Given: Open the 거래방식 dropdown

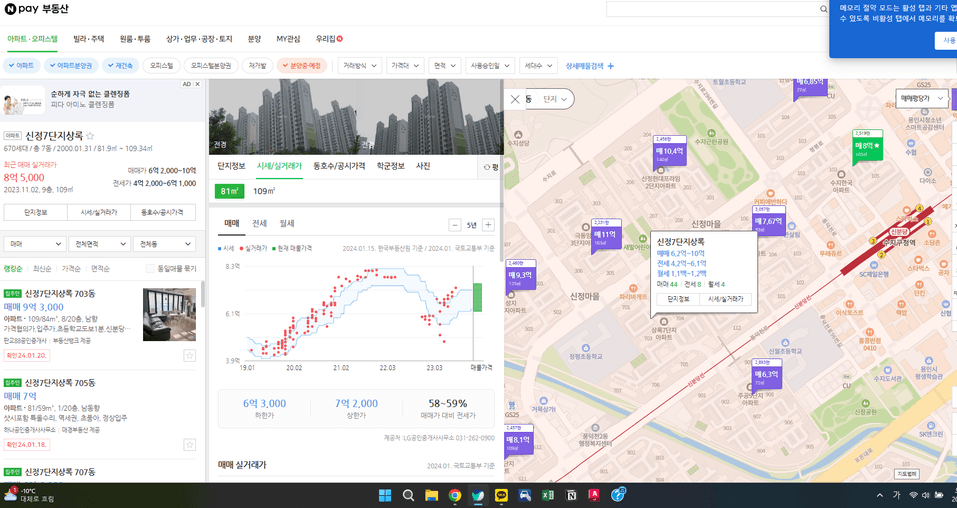Looking at the screenshot, I should (x=360, y=65).
